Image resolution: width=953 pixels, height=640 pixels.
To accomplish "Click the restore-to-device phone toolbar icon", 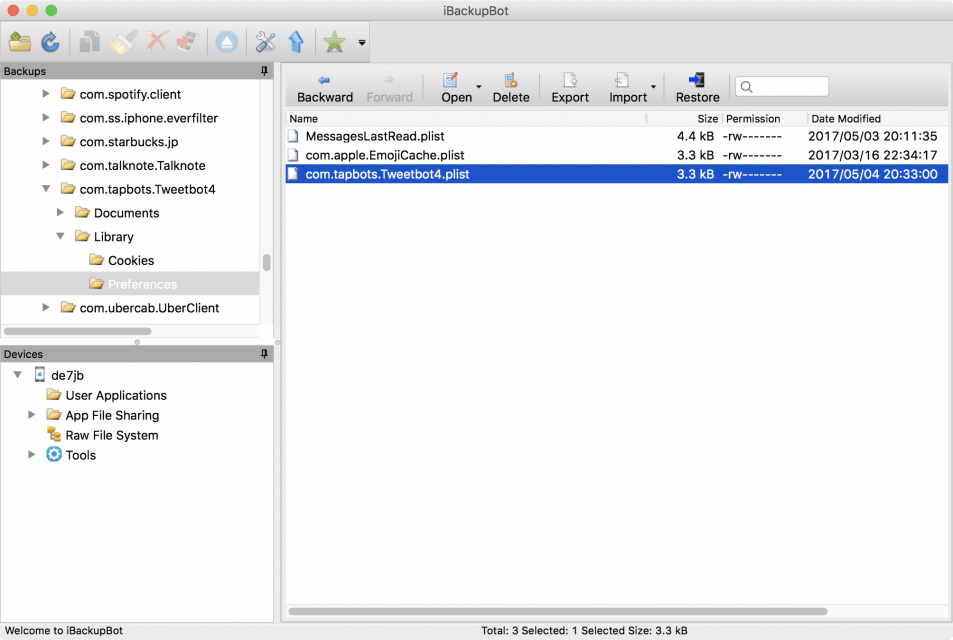I will pos(188,42).
